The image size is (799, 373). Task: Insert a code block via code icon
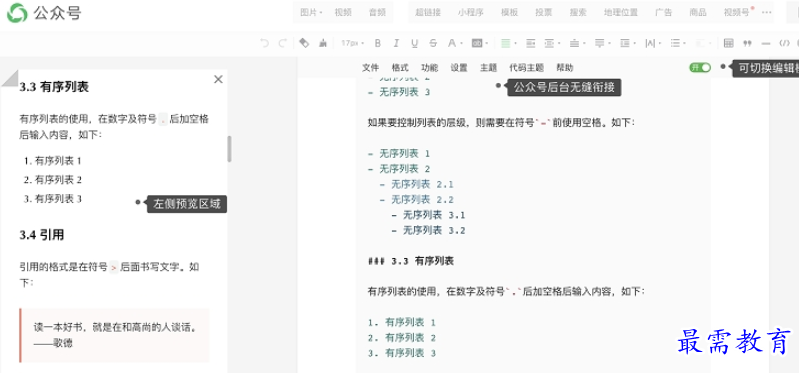[x=785, y=43]
